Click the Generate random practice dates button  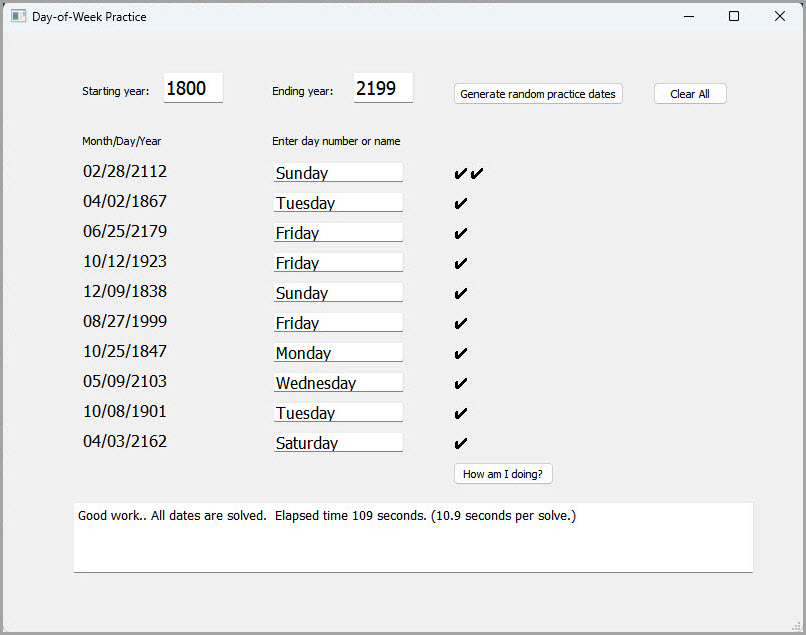(538, 94)
